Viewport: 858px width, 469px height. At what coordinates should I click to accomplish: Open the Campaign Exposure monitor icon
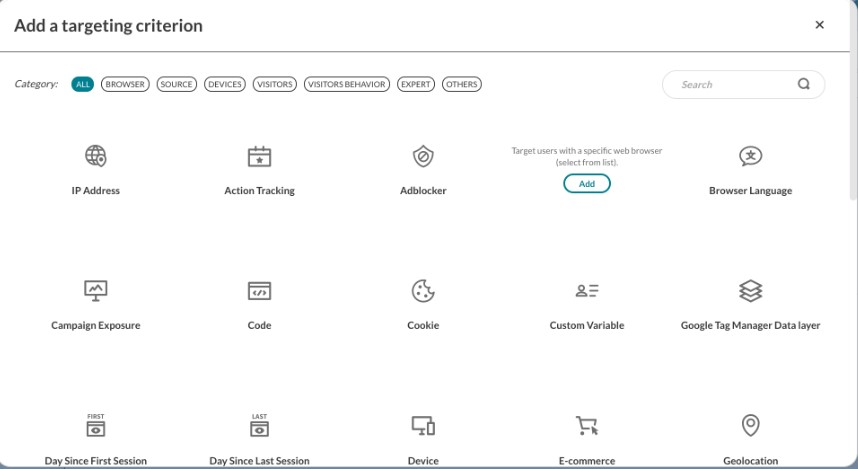pos(96,291)
